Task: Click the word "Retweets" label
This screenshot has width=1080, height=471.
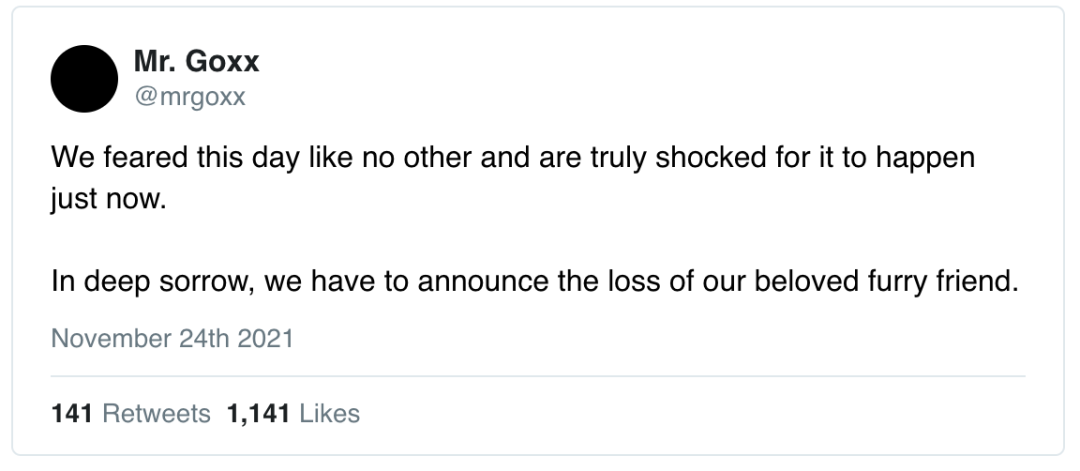Action: coord(157,413)
